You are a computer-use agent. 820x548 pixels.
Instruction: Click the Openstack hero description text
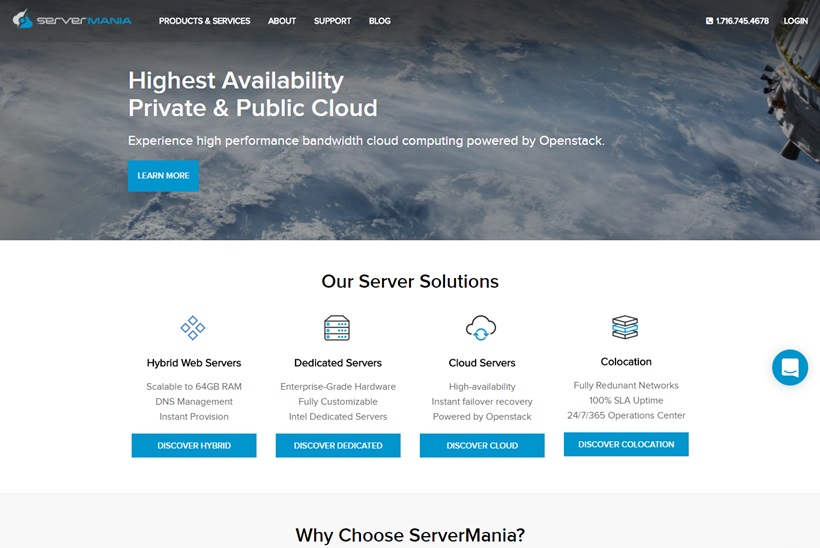pyautogui.click(x=366, y=141)
